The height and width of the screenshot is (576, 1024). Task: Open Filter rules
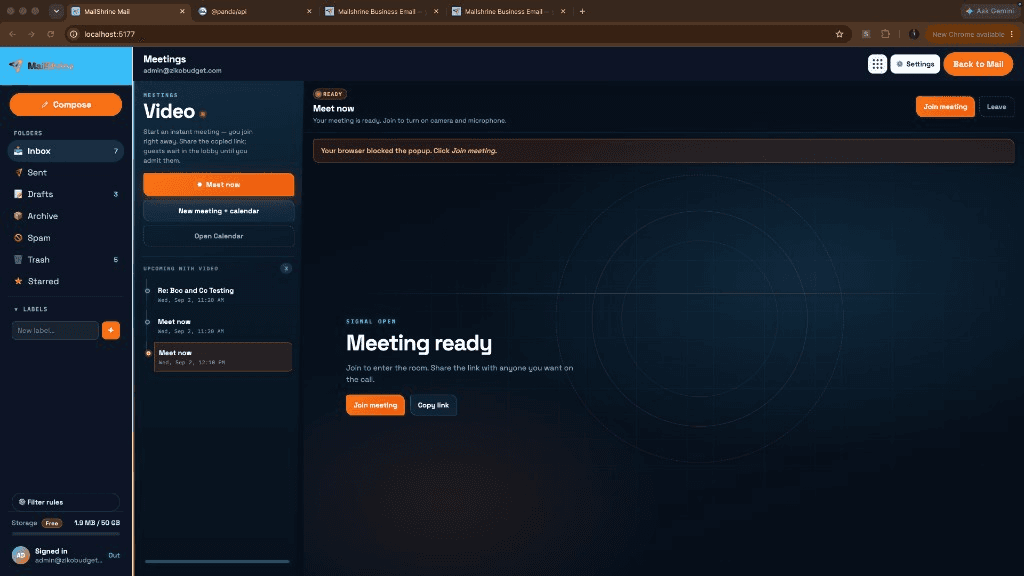coord(65,502)
